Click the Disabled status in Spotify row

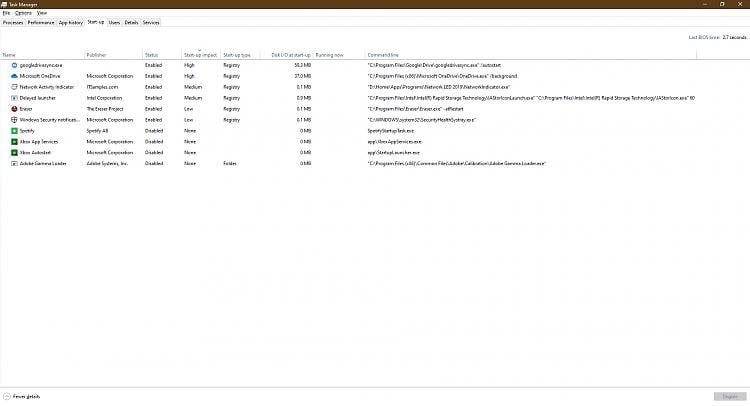point(154,131)
